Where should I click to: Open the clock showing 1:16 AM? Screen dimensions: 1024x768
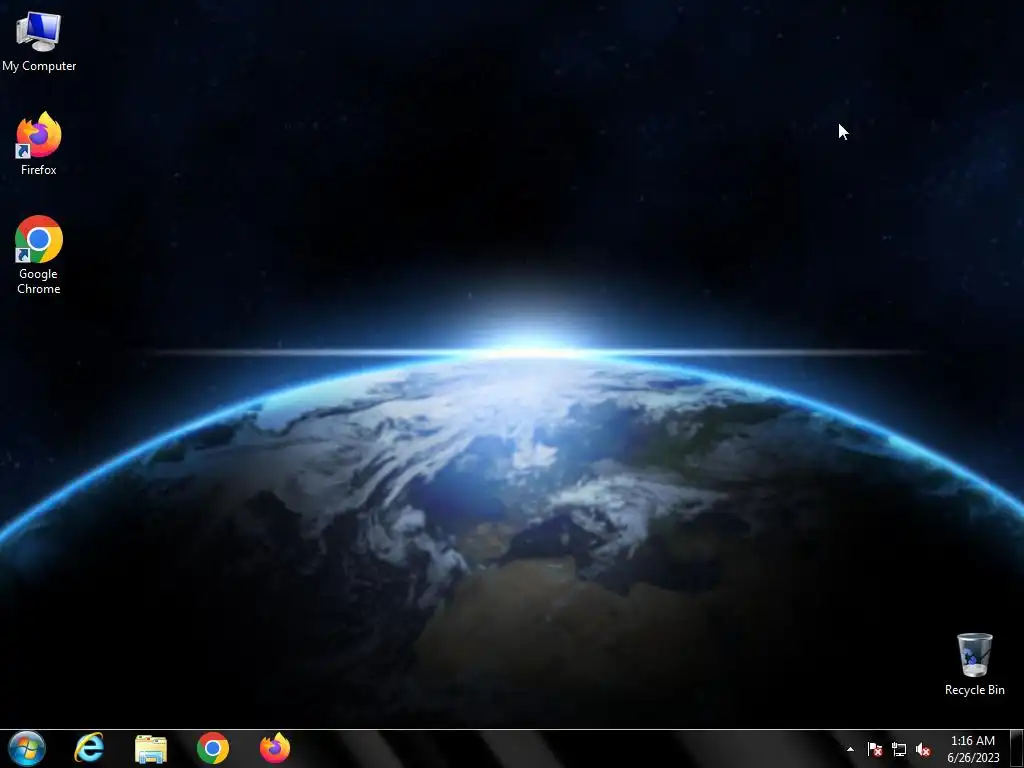[973, 749]
